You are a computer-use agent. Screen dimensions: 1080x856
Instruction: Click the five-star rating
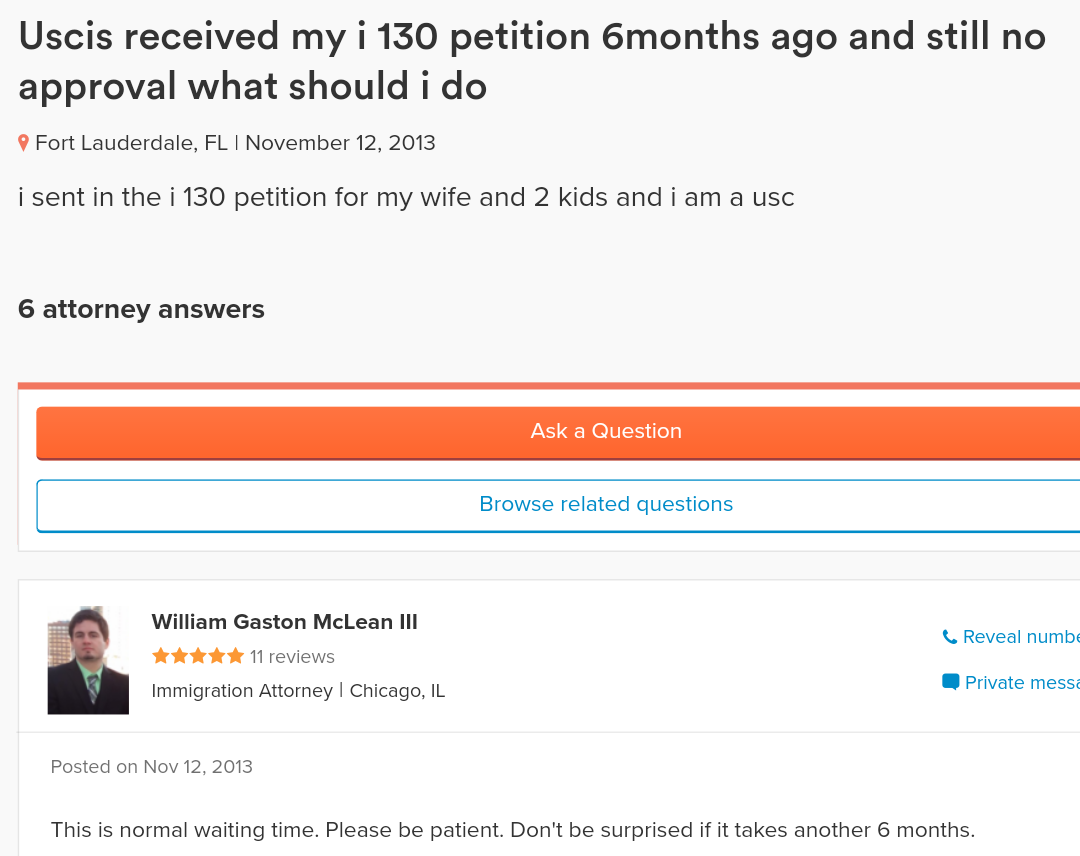(x=198, y=656)
